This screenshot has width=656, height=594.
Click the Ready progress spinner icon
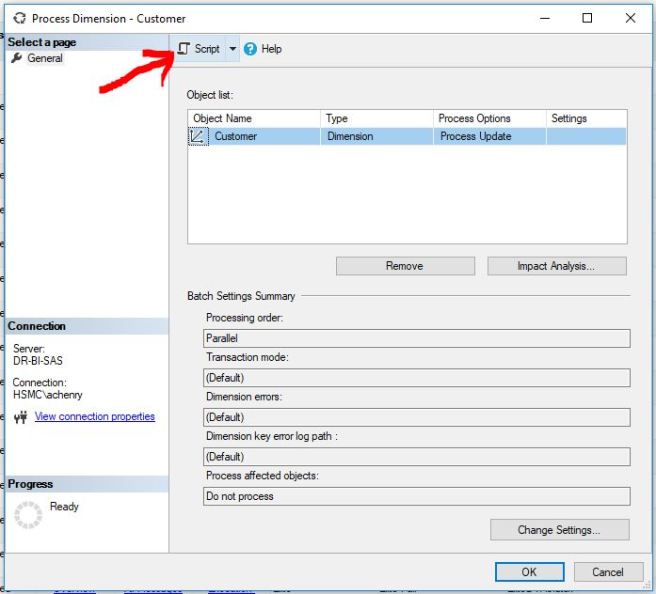tap(29, 515)
